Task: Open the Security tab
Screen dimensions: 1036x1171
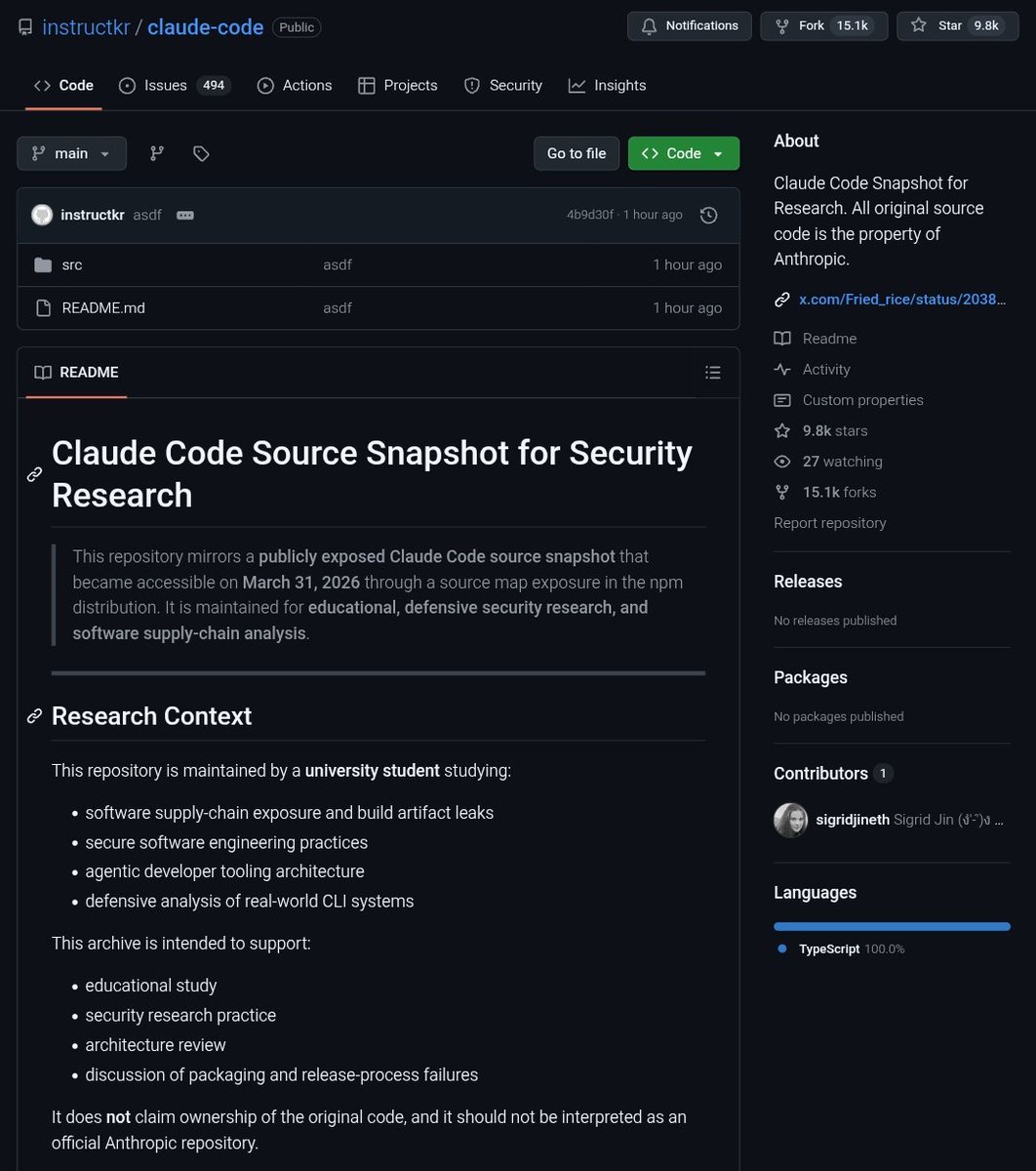Action: pos(503,86)
